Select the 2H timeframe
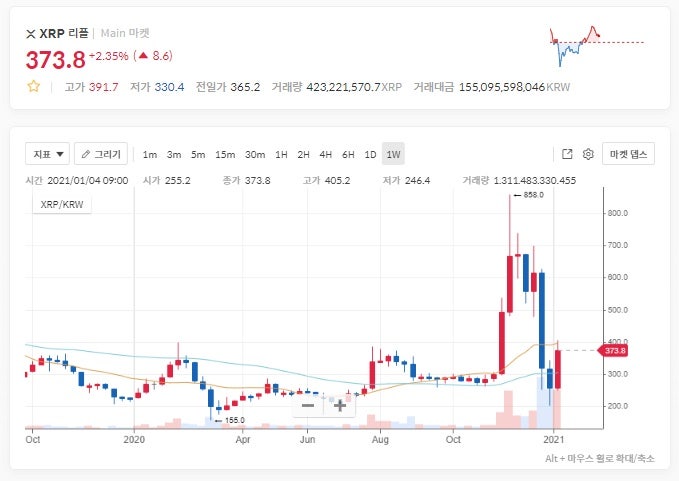The image size is (679, 481). point(304,155)
